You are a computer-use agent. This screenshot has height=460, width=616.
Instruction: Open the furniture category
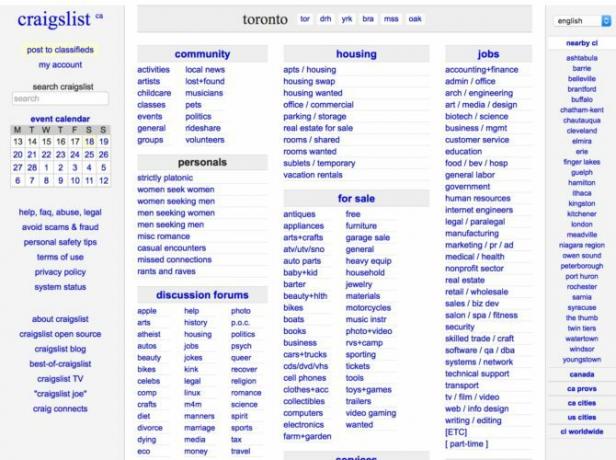click(x=361, y=226)
